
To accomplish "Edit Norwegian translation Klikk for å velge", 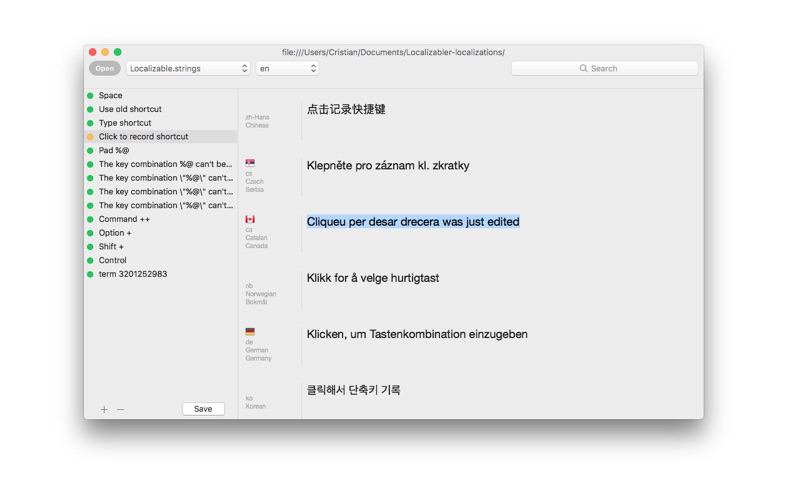I will pyautogui.click(x=372, y=278).
